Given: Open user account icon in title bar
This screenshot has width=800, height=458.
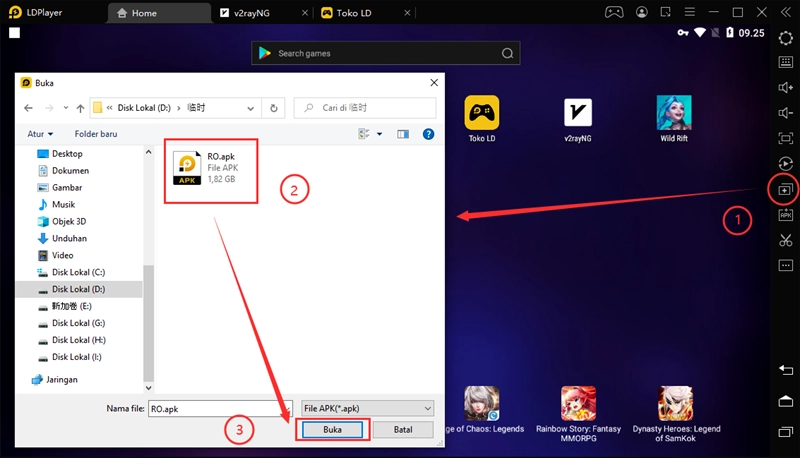Looking at the screenshot, I should coord(642,12).
